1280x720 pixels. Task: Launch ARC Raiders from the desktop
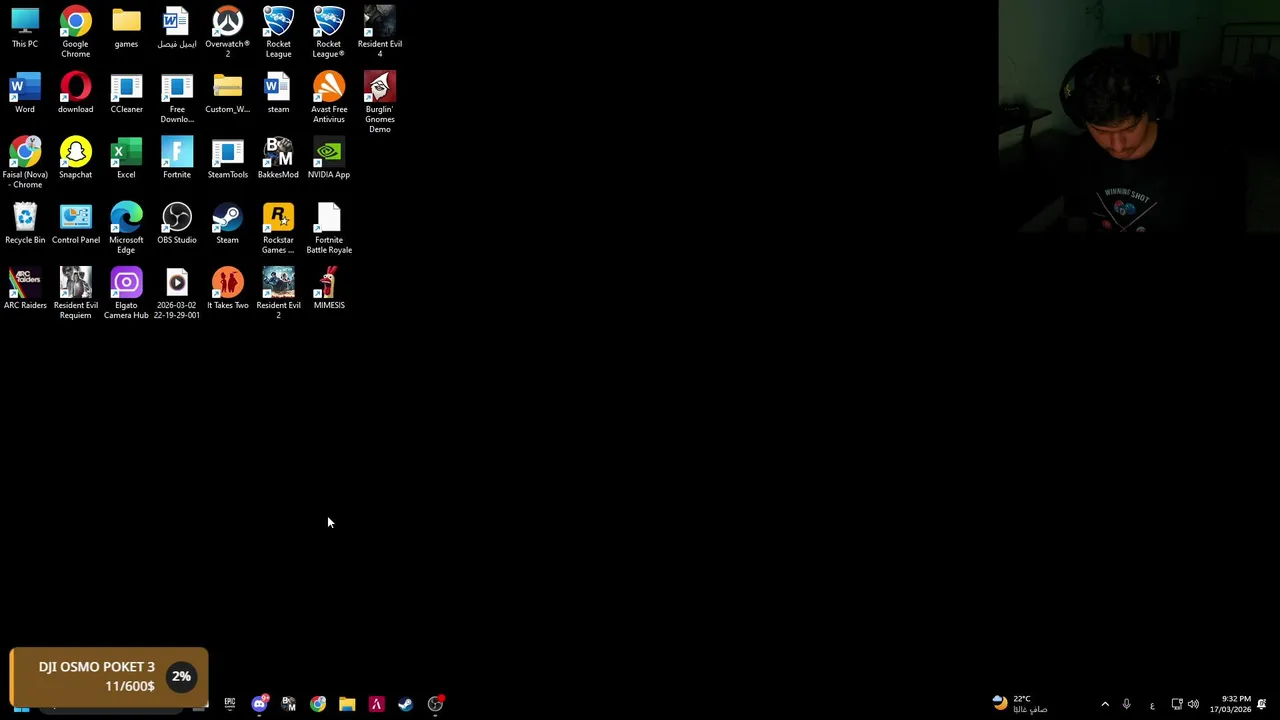(25, 288)
